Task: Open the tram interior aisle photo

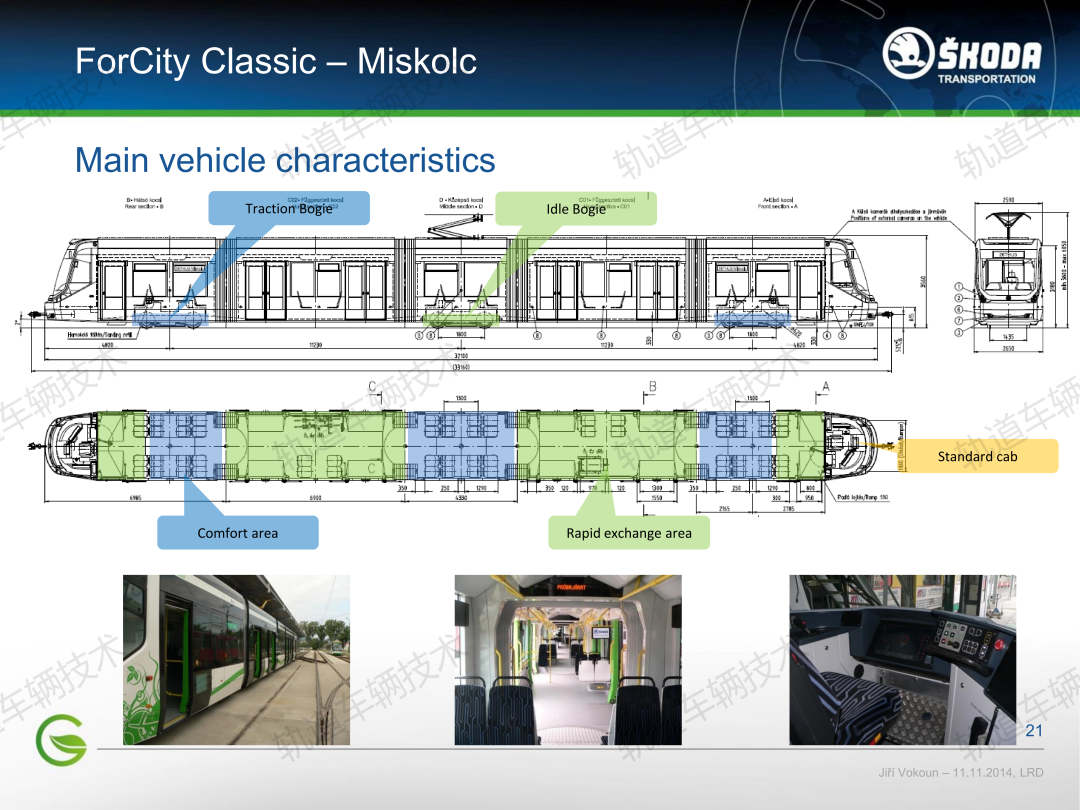Action: coord(568,660)
